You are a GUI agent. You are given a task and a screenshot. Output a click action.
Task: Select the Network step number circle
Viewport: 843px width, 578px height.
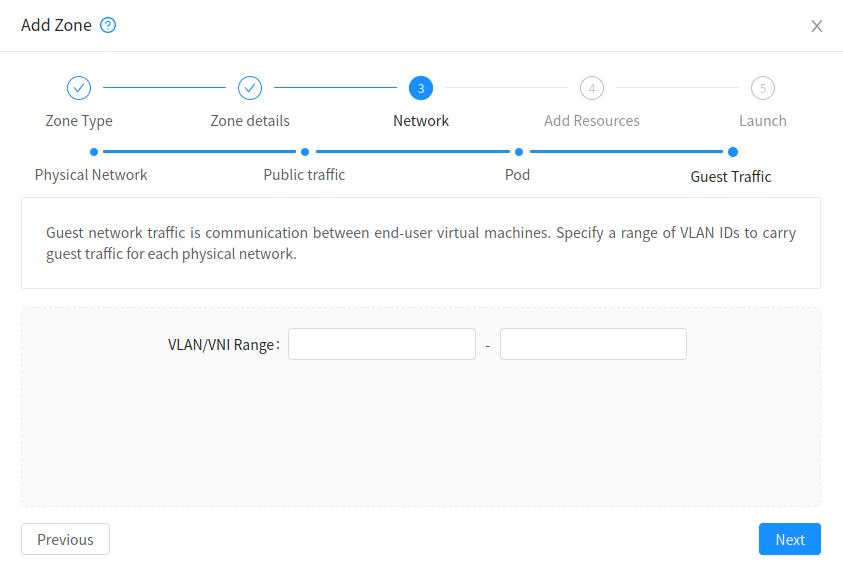coord(421,88)
